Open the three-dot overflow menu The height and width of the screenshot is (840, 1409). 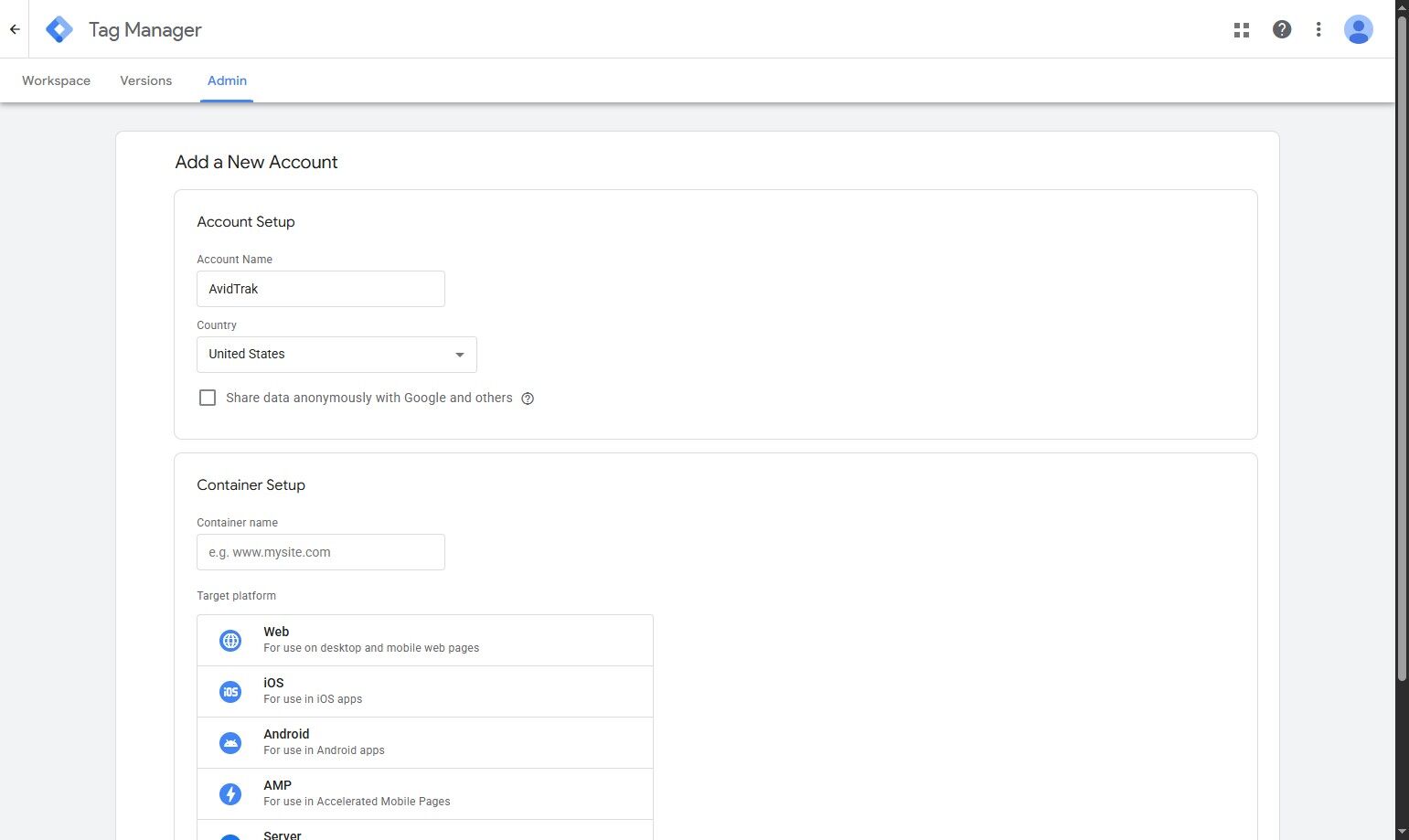click(1318, 29)
